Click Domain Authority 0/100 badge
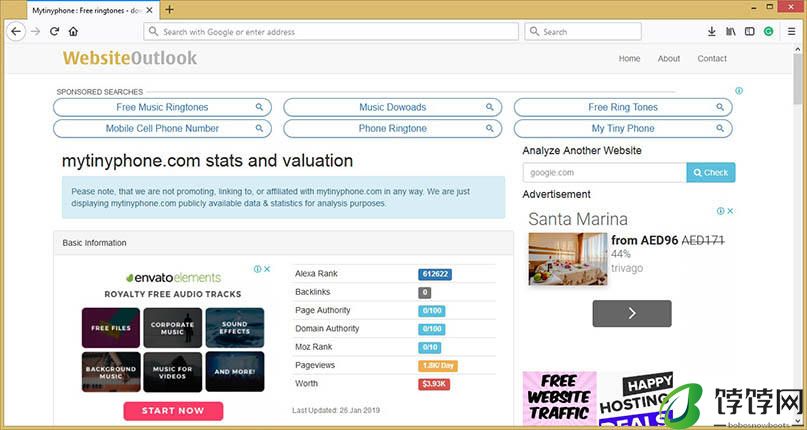The image size is (807, 430). click(x=431, y=329)
